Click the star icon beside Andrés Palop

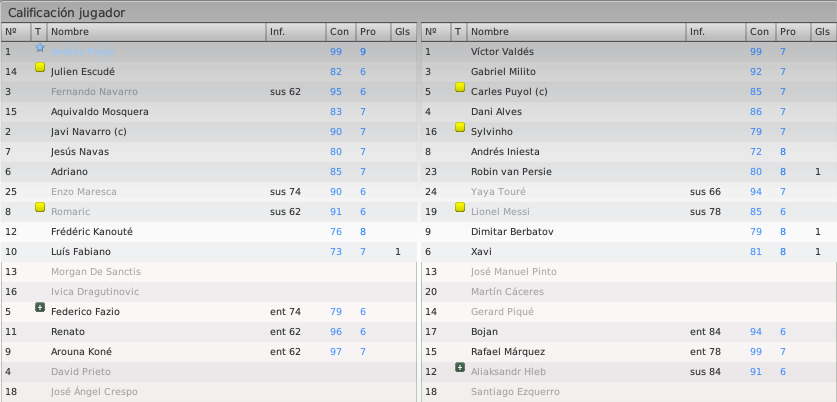(40, 48)
